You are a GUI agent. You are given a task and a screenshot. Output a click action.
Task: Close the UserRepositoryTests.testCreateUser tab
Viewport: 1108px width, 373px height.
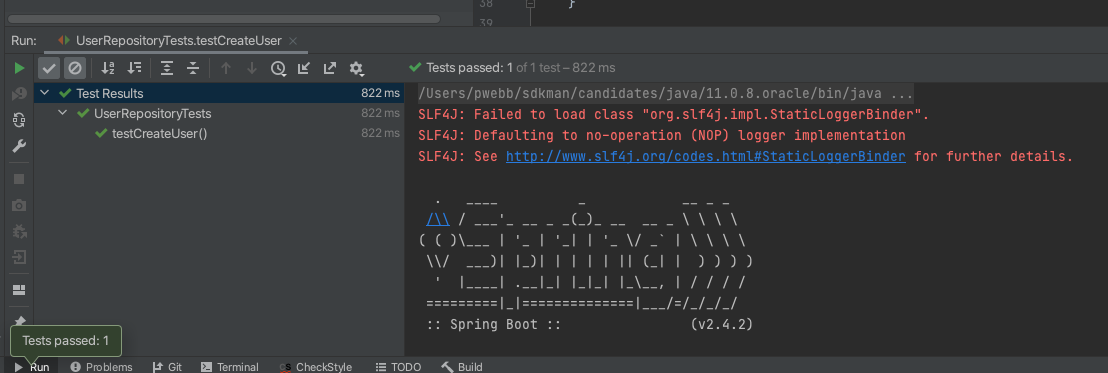click(294, 41)
